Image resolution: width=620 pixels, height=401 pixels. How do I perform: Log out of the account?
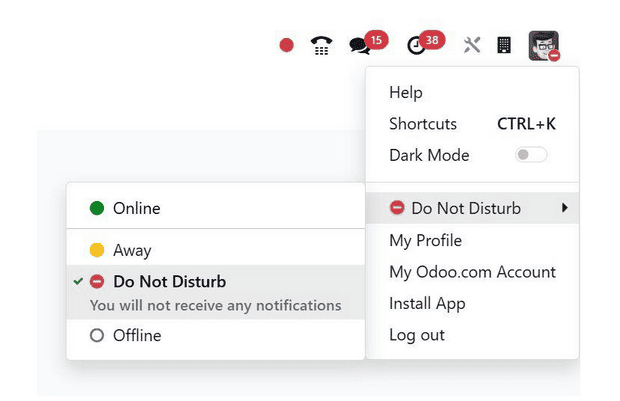(x=416, y=335)
